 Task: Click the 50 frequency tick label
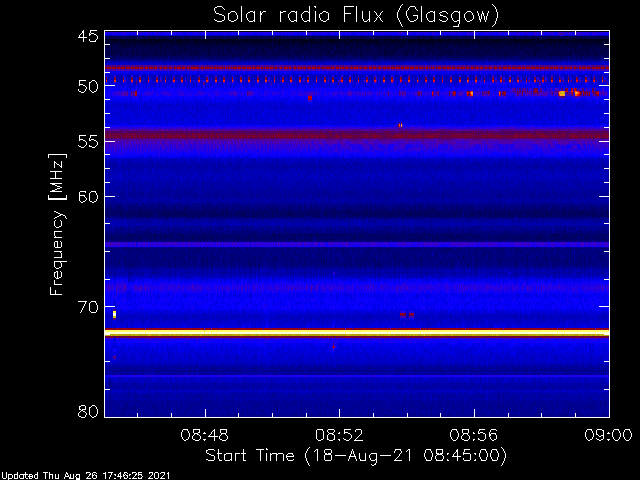pos(88,87)
